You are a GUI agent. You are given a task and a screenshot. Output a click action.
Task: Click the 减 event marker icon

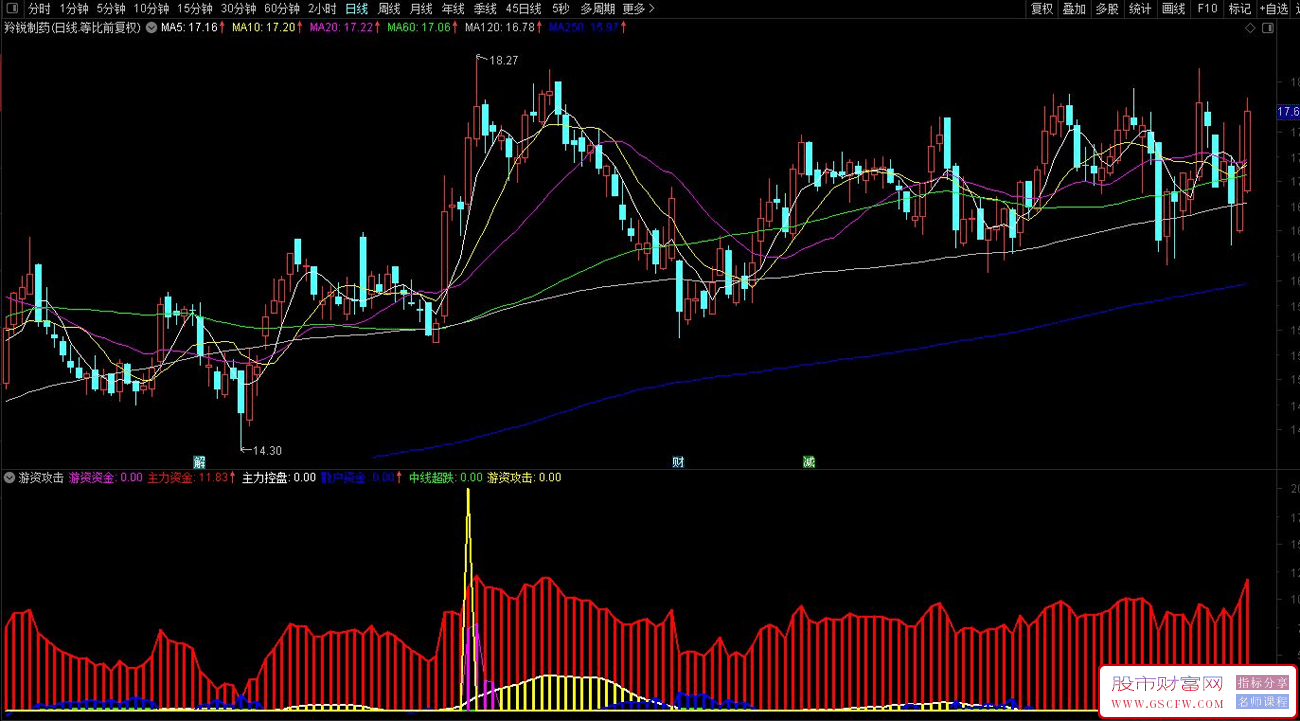click(x=808, y=462)
